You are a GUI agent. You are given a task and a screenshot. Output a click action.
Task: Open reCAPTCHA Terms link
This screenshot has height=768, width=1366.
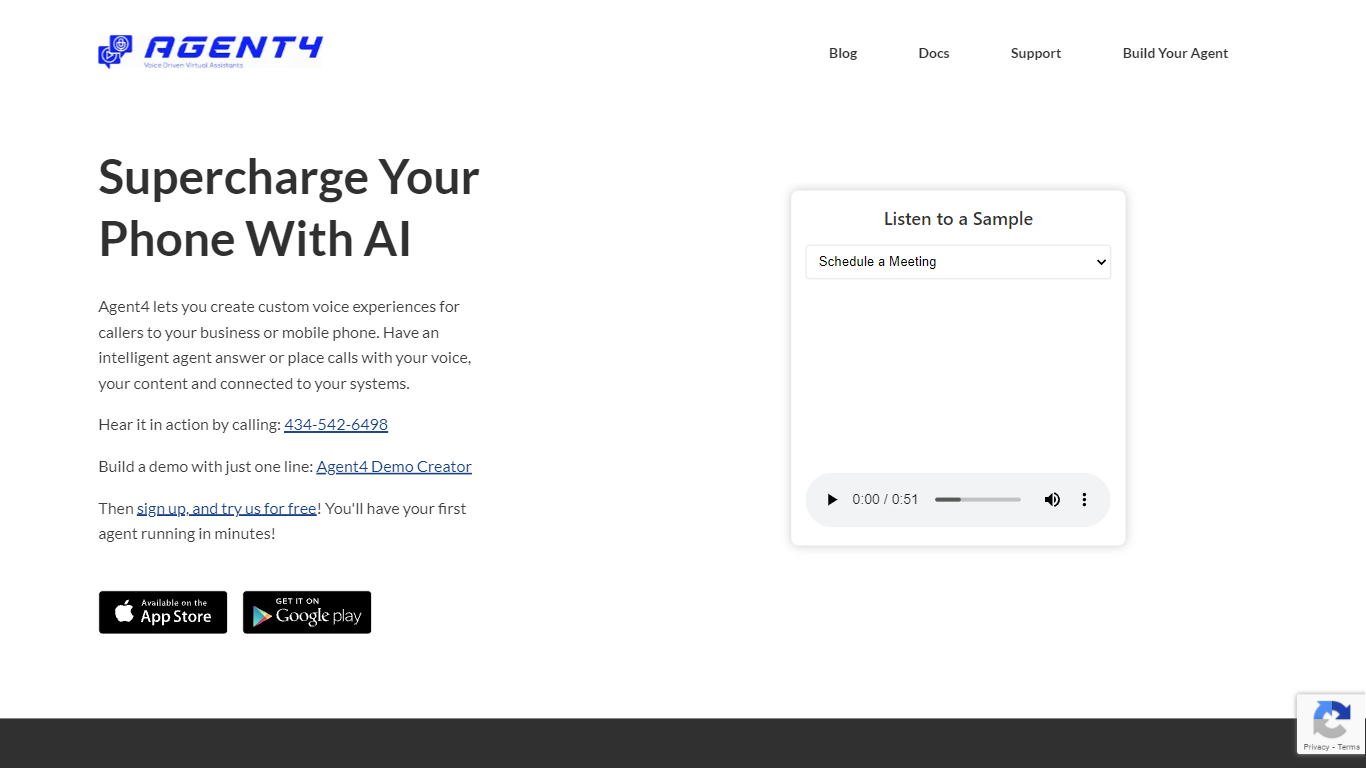pos(1349,747)
